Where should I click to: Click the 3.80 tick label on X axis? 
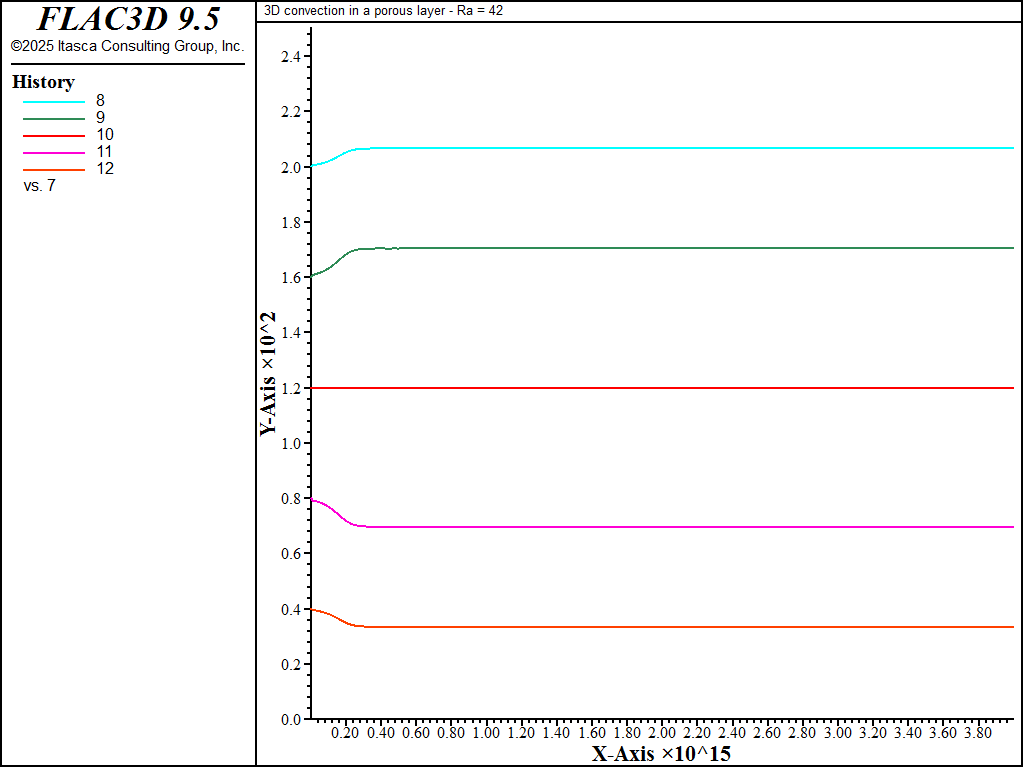coord(978,733)
